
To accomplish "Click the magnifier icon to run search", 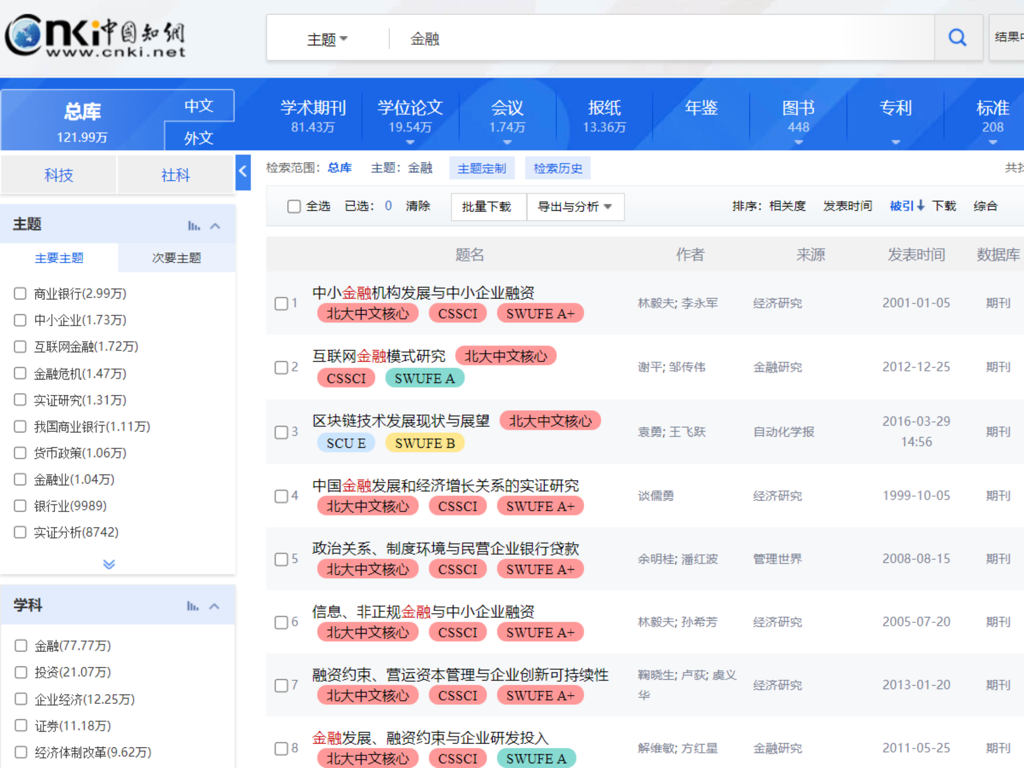I will (x=957, y=37).
